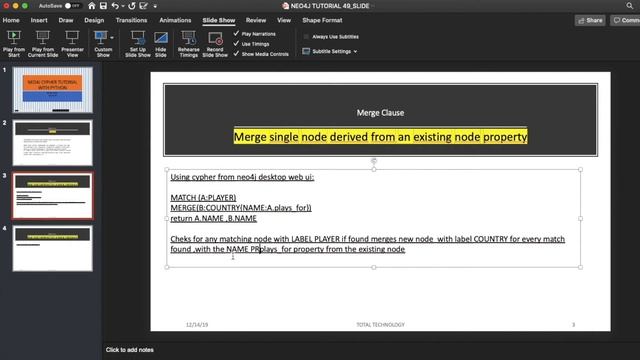Open the Review tab
Screen dimensions: 640x360
click(x=256, y=20)
